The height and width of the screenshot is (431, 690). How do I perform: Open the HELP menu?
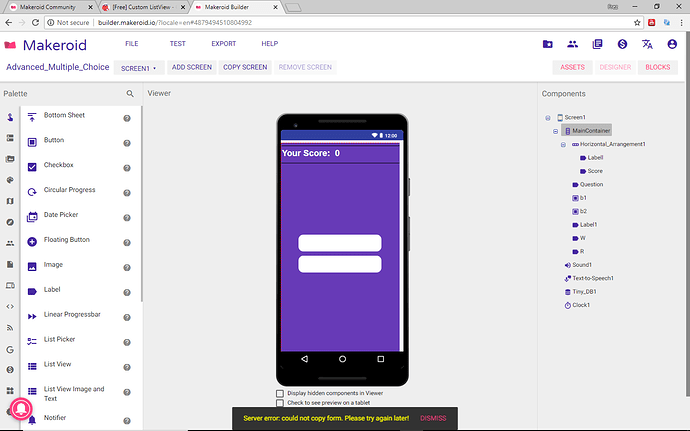(x=270, y=44)
